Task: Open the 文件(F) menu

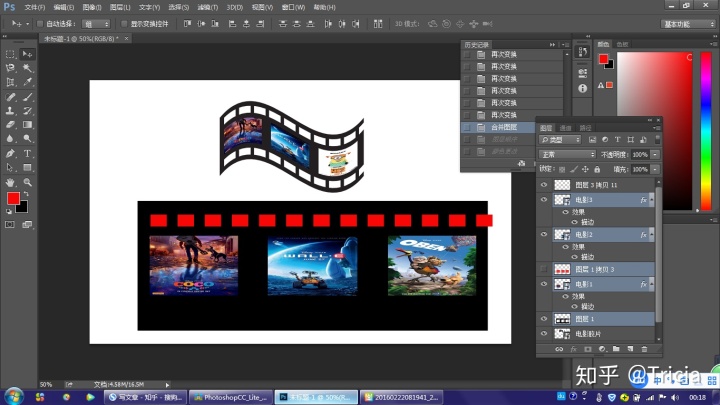Action: (x=34, y=7)
